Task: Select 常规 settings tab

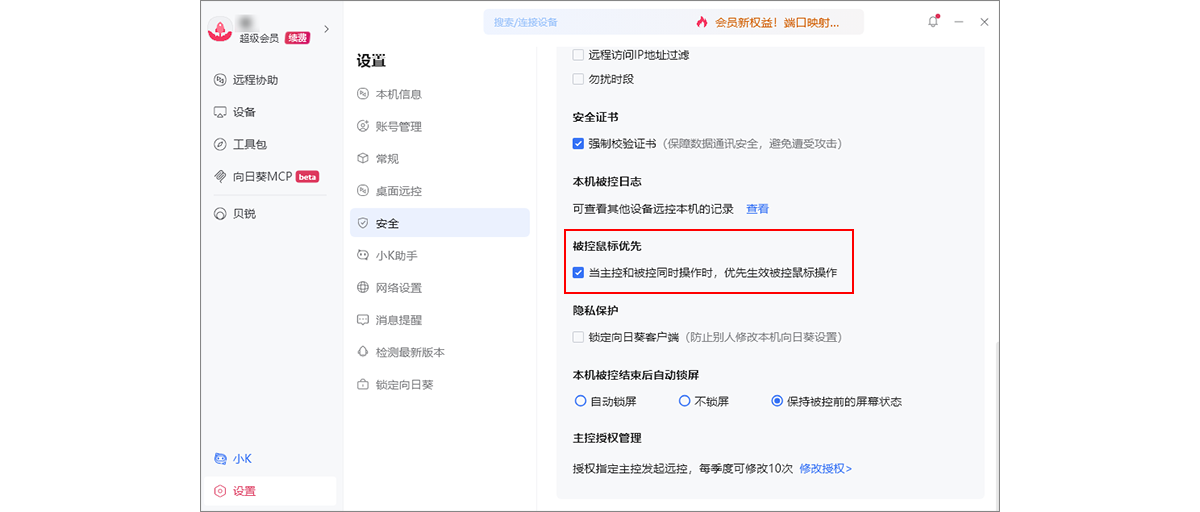Action: pyautogui.click(x=440, y=158)
